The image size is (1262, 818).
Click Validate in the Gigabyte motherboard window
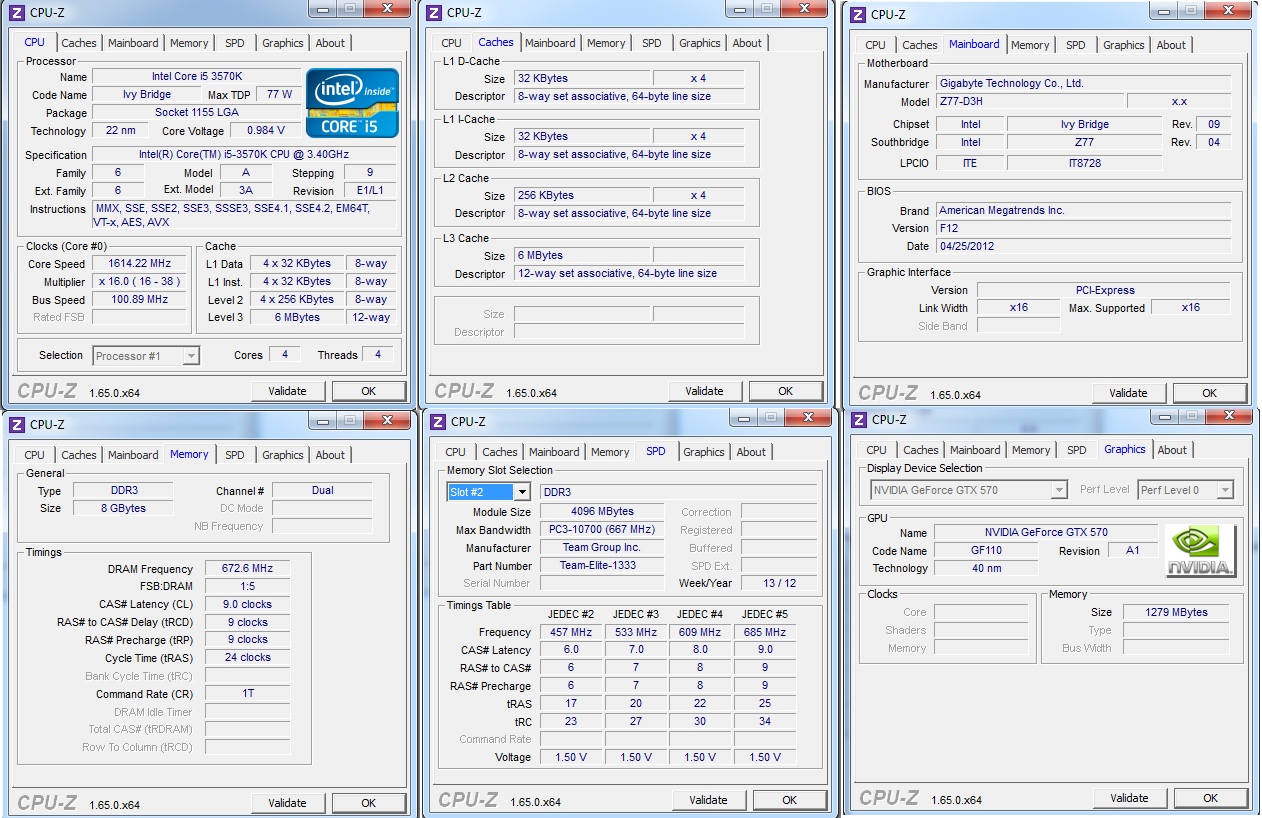tap(1129, 393)
